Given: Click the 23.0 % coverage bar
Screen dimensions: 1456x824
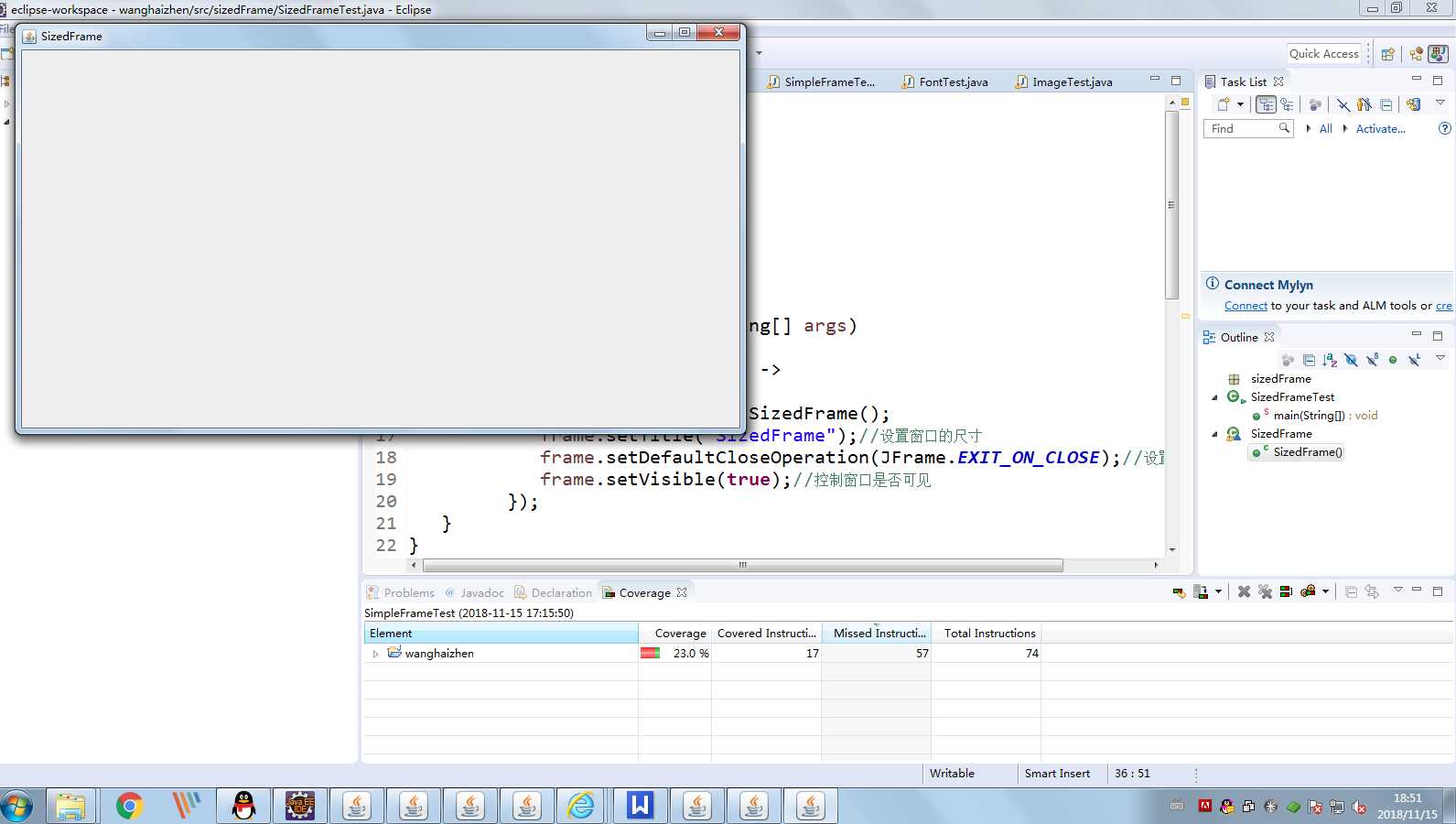Looking at the screenshot, I should coord(650,654).
